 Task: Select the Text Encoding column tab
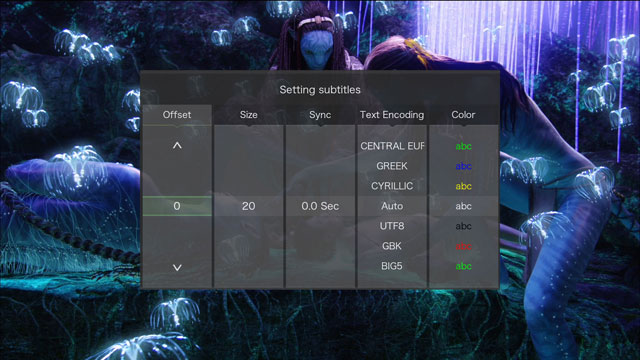pos(392,115)
